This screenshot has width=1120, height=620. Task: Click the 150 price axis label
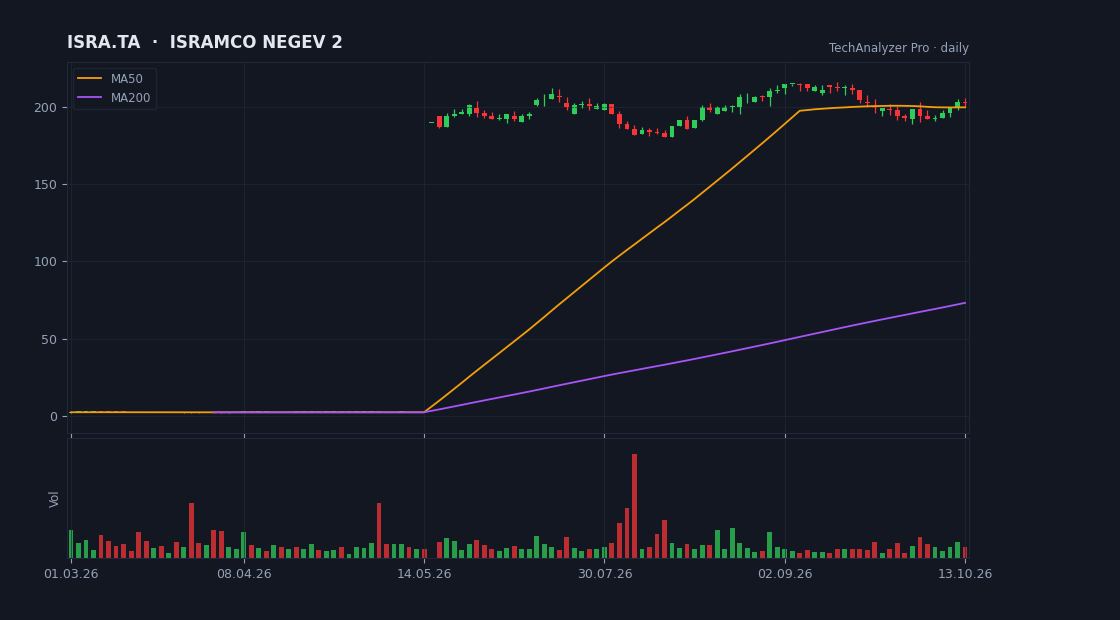pos(47,185)
